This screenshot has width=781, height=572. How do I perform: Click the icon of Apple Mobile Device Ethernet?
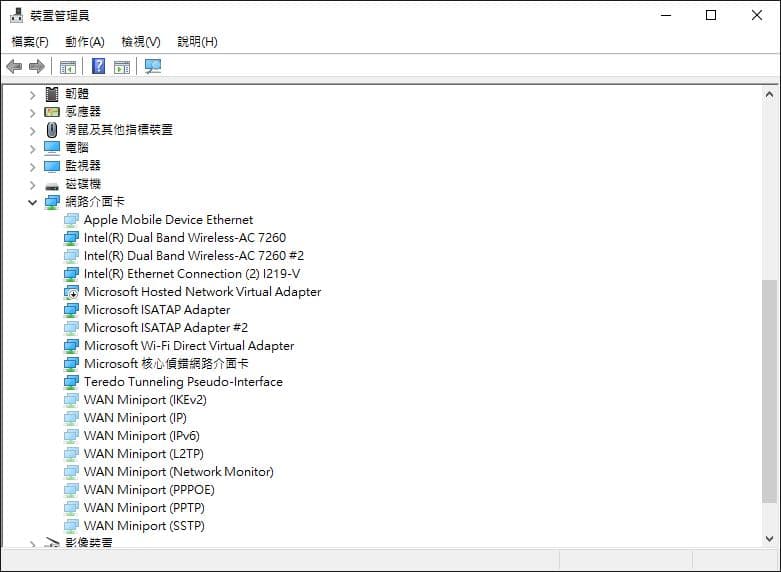71,220
